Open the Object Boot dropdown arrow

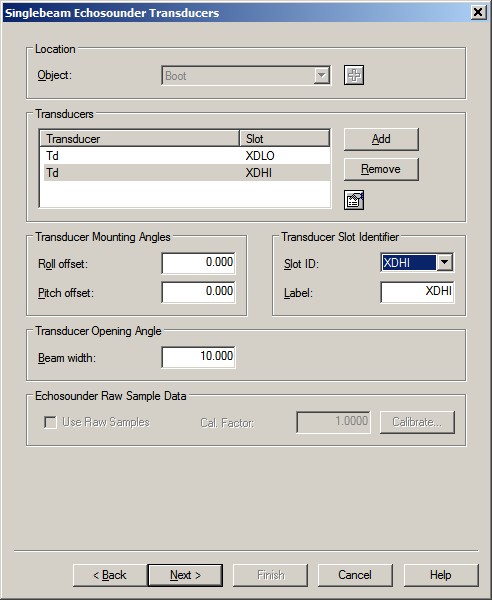pyautogui.click(x=322, y=75)
